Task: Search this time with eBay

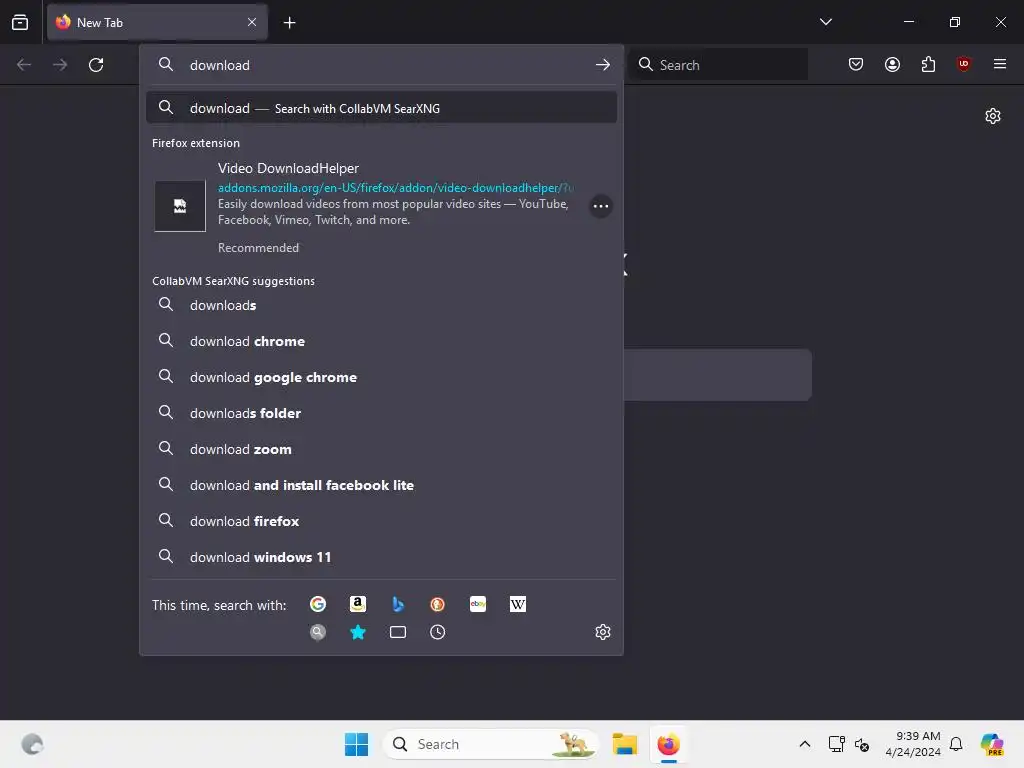Action: (x=477, y=604)
